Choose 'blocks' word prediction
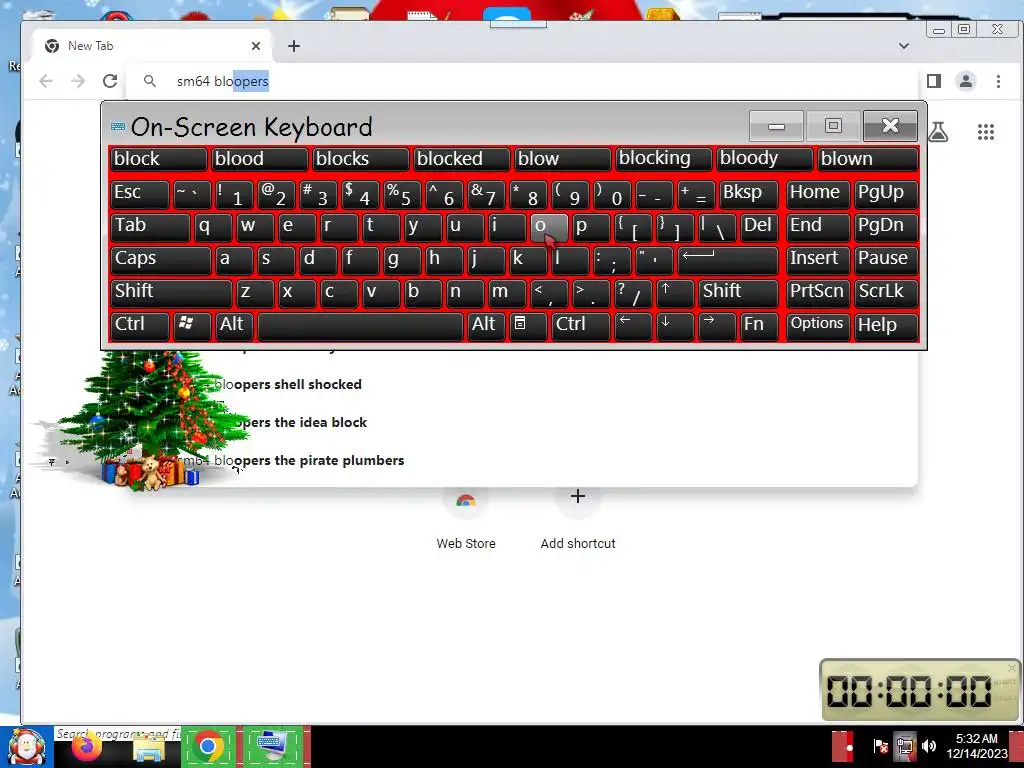The height and width of the screenshot is (768, 1024). click(360, 159)
